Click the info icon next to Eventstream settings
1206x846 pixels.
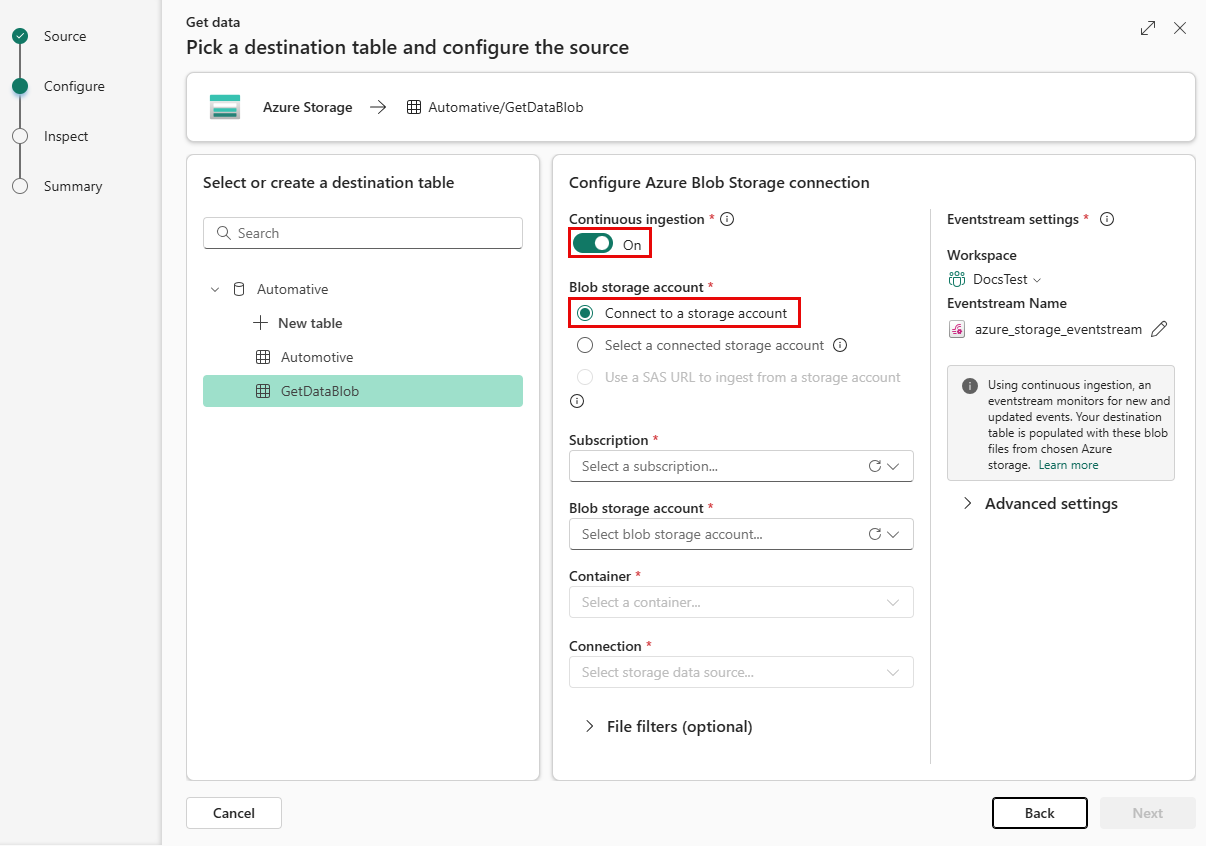click(1107, 219)
